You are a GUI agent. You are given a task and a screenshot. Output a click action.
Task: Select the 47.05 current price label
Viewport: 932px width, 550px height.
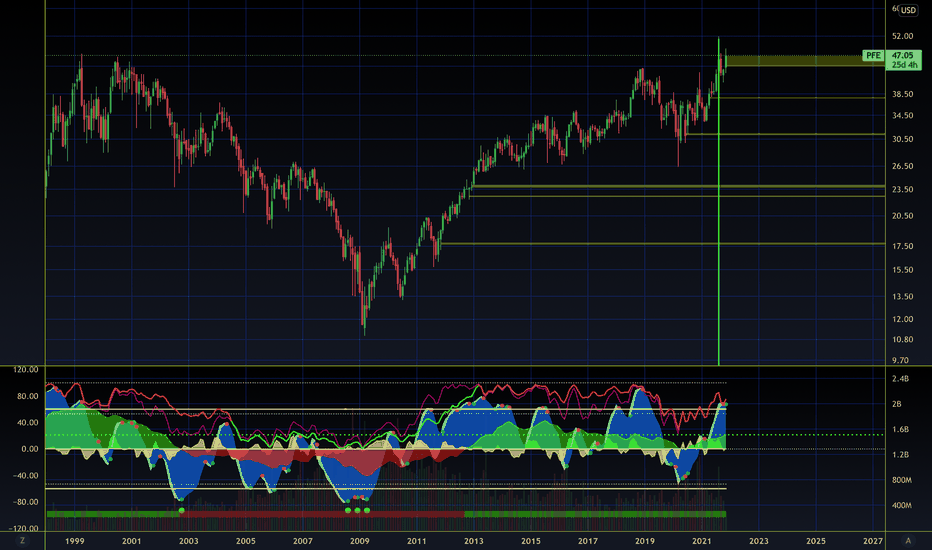[903, 55]
